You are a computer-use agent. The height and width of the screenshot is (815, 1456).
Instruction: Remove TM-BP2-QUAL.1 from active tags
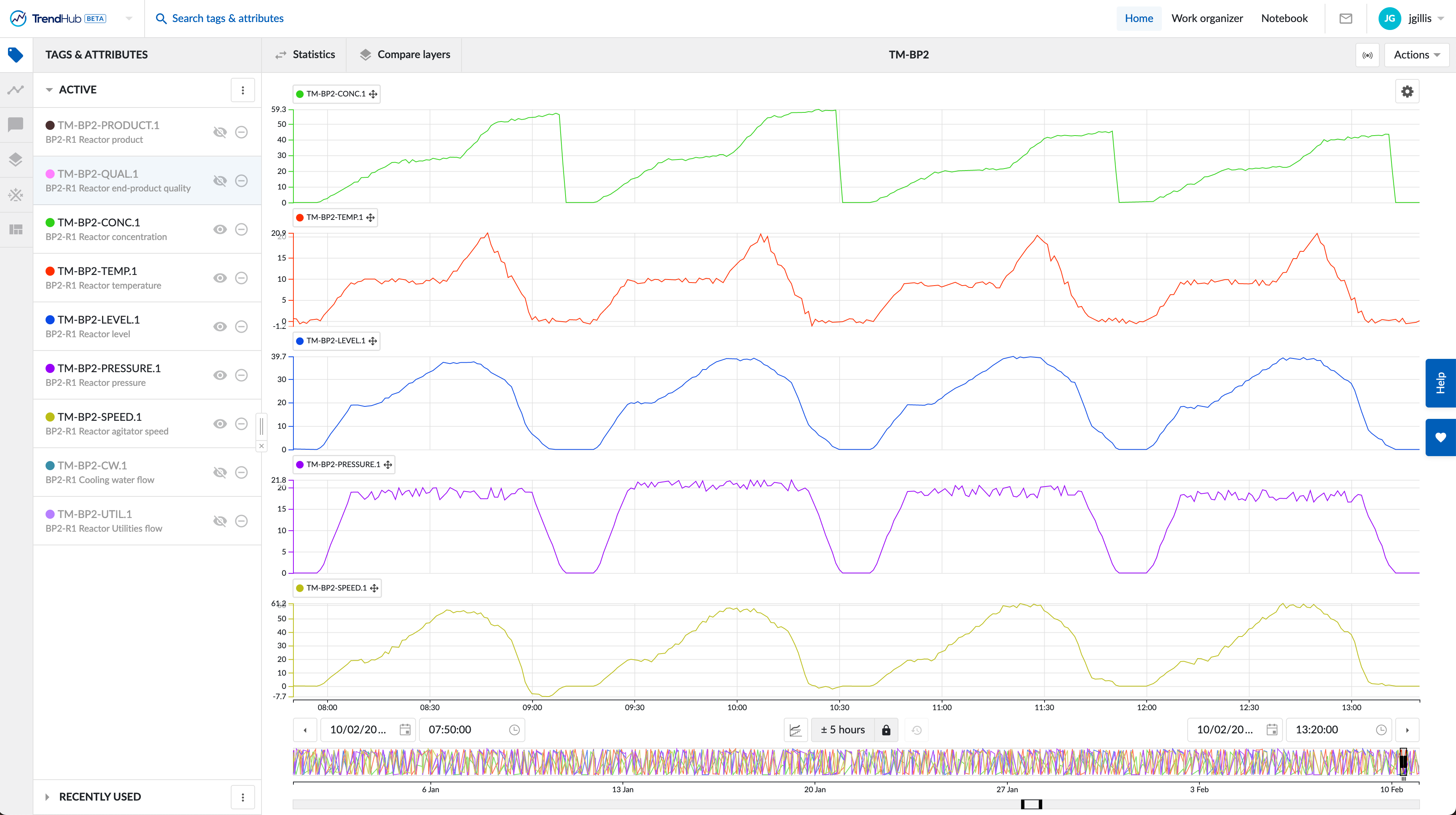pyautogui.click(x=241, y=181)
